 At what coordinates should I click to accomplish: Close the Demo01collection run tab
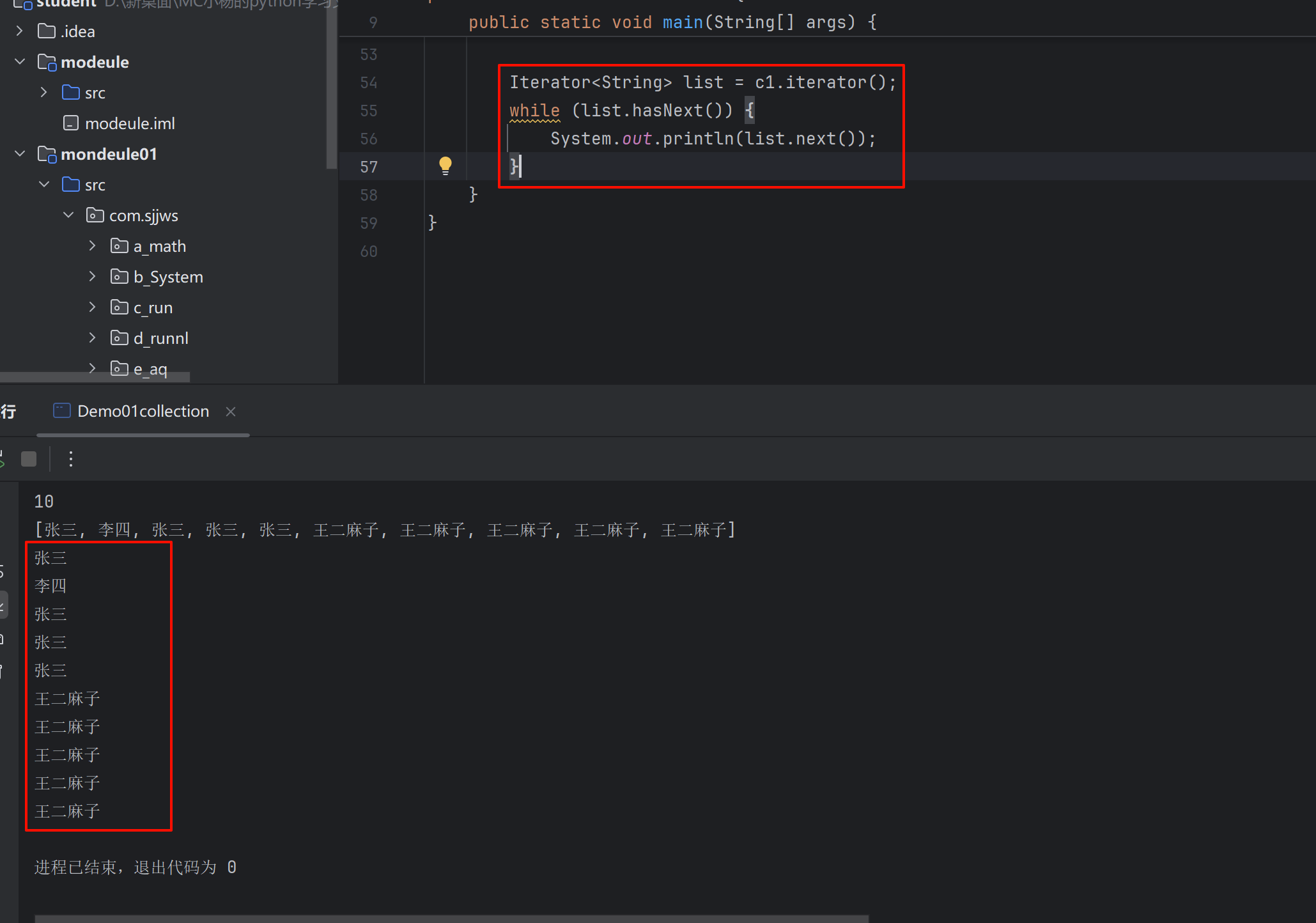231,412
